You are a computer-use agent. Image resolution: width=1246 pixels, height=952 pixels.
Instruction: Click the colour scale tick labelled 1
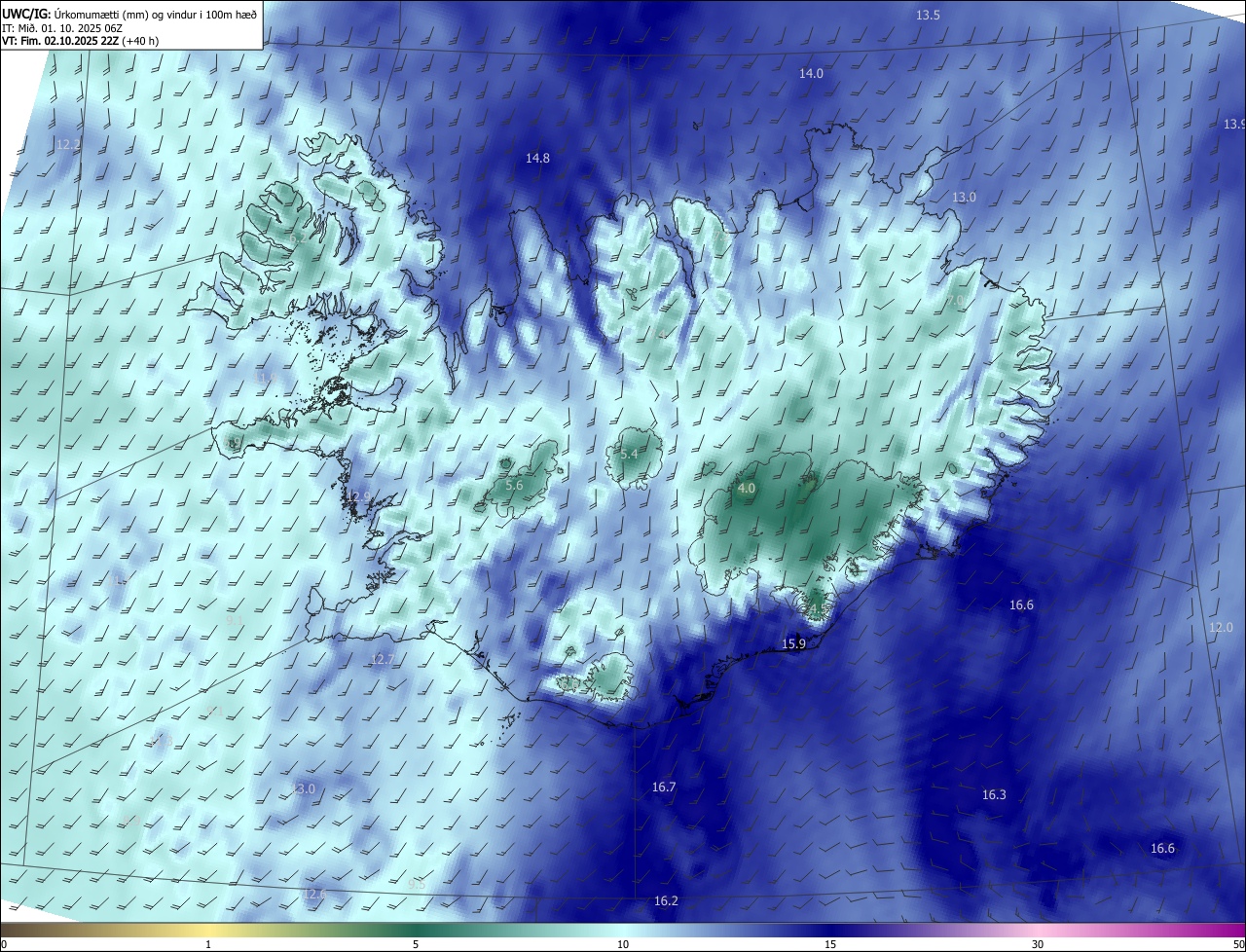pos(208,944)
